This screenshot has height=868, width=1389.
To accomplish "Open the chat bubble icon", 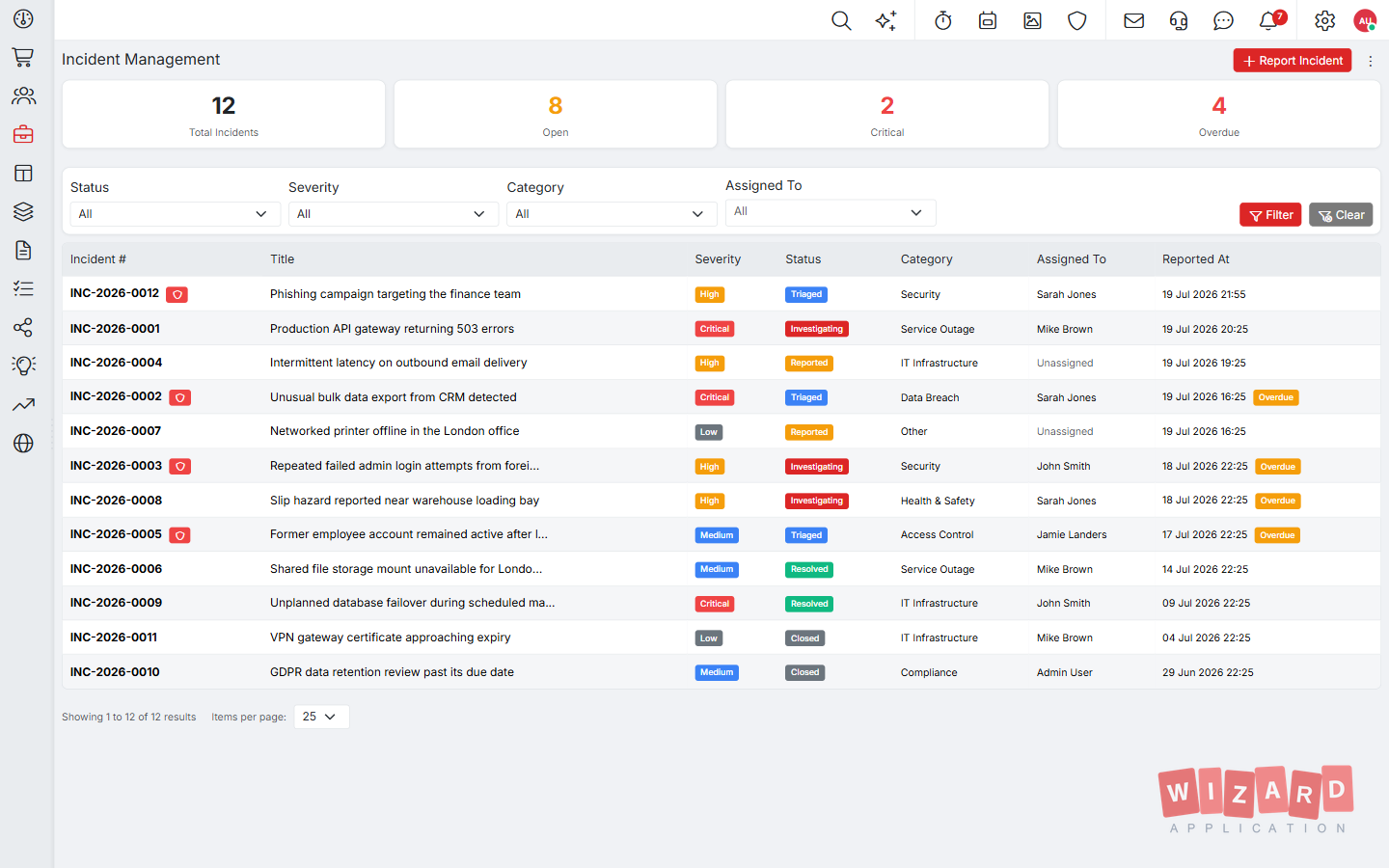I will [1223, 20].
